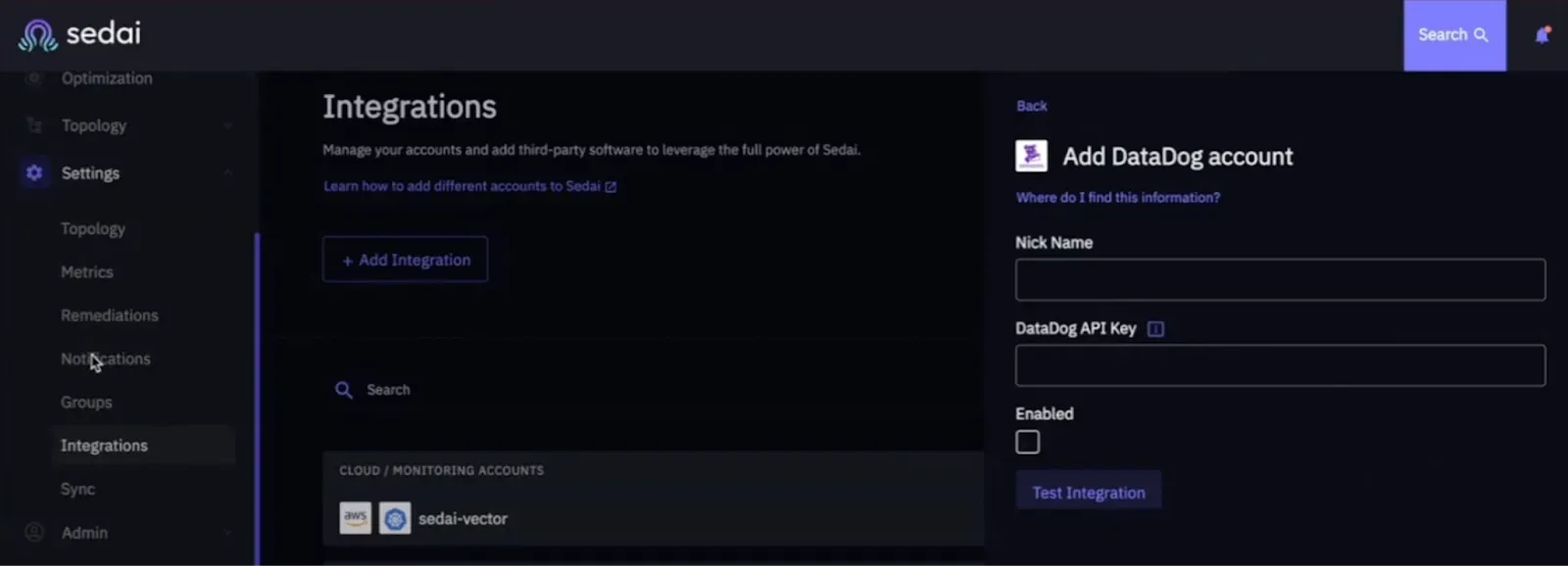Viewport: 1568px width, 566px height.
Task: Expand the Admin section chevron
Action: coord(227,533)
